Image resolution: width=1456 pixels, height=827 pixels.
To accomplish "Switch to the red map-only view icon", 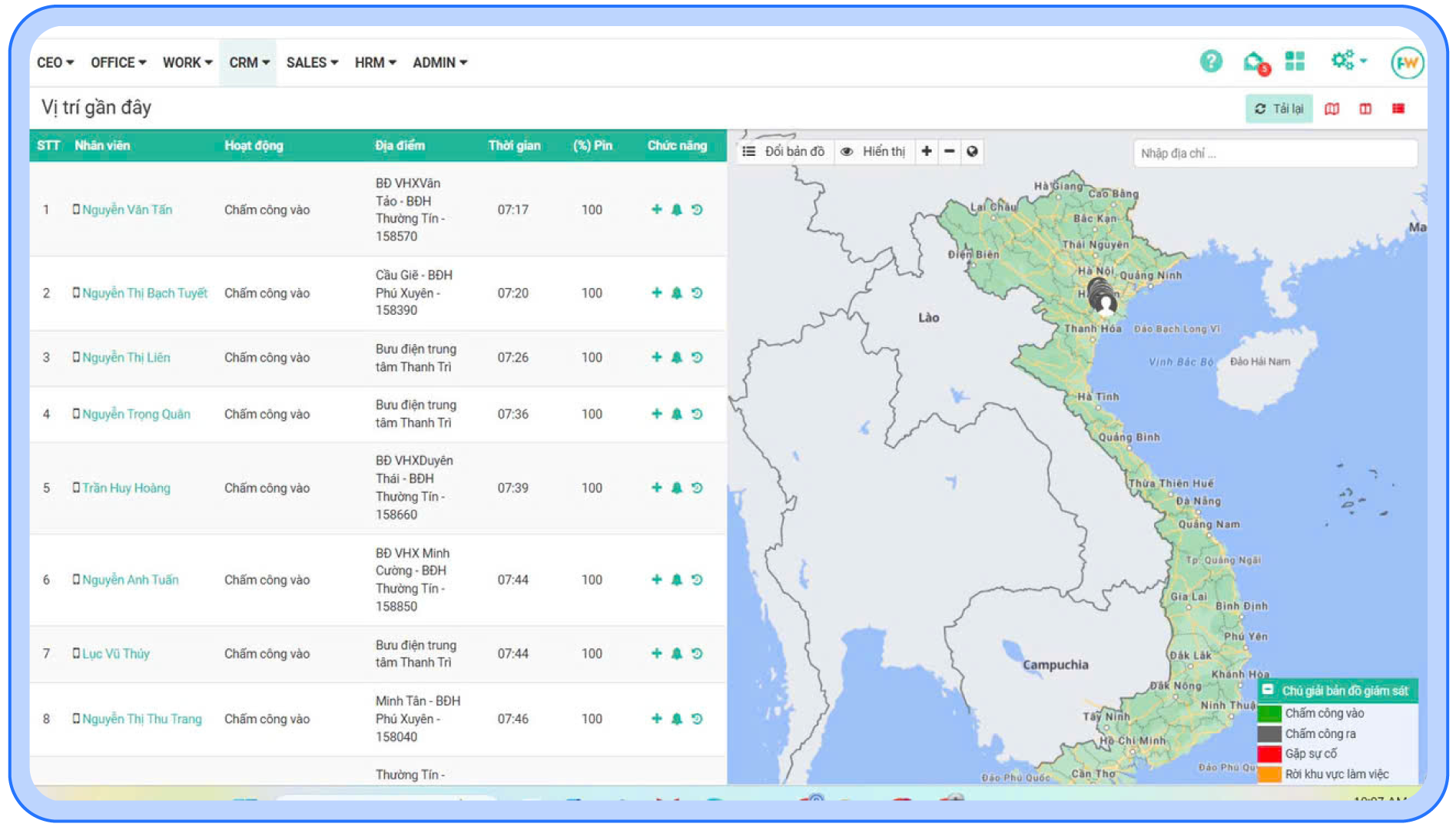I will point(1332,109).
